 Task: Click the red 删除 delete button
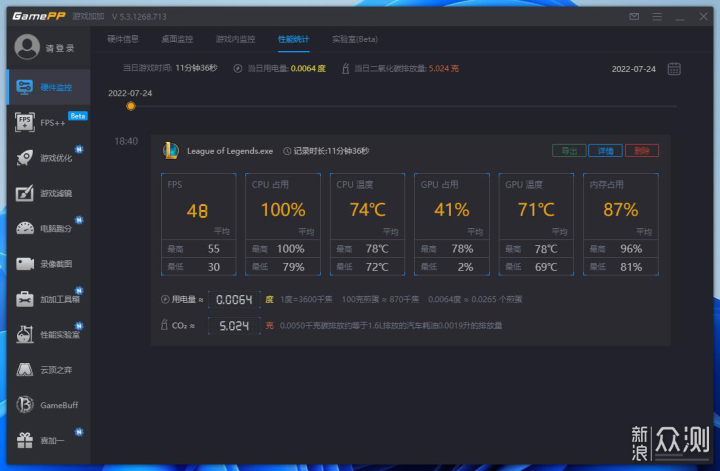(641, 151)
